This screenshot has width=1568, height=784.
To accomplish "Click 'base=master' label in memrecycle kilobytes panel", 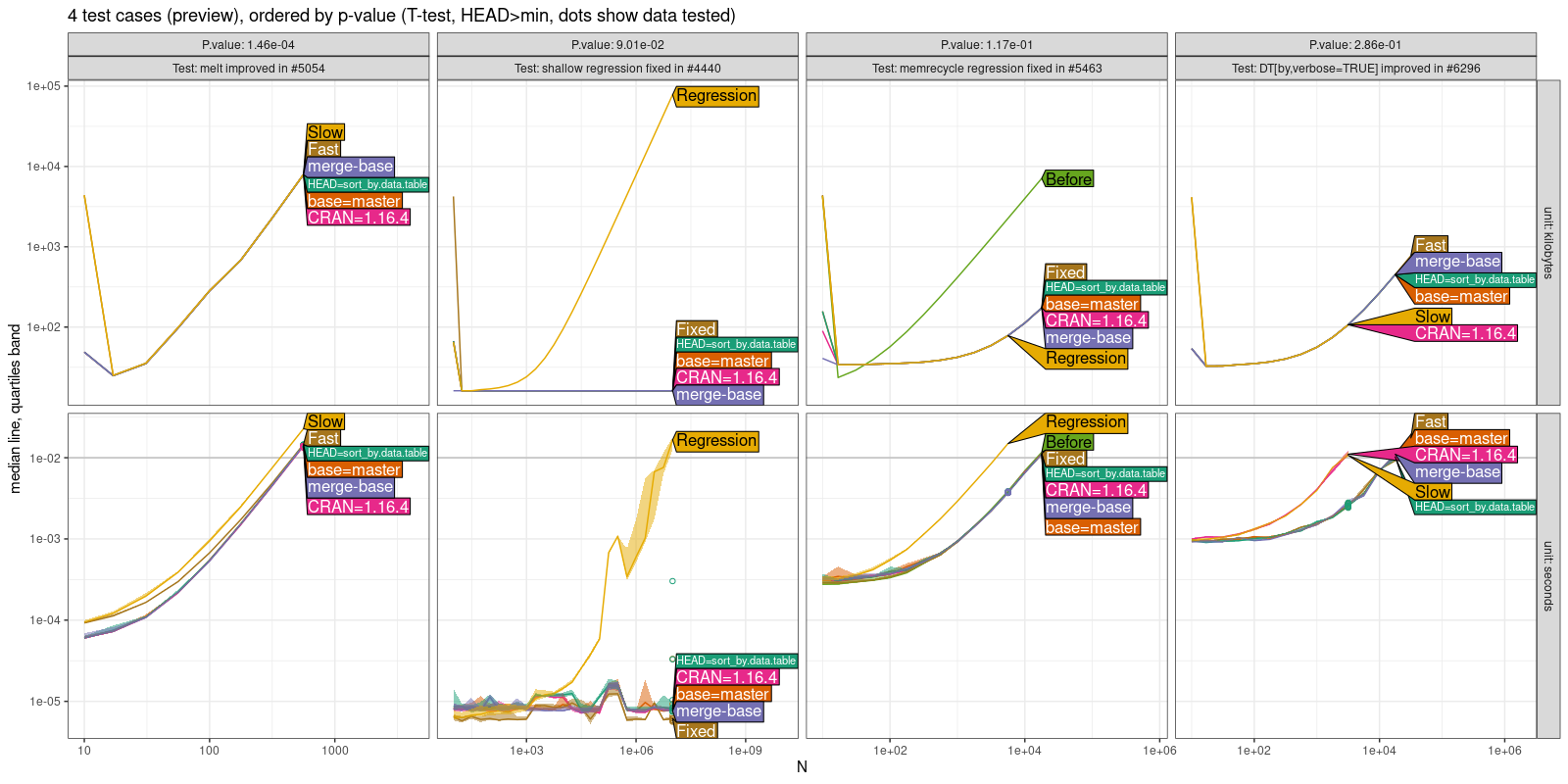I will point(1092,304).
